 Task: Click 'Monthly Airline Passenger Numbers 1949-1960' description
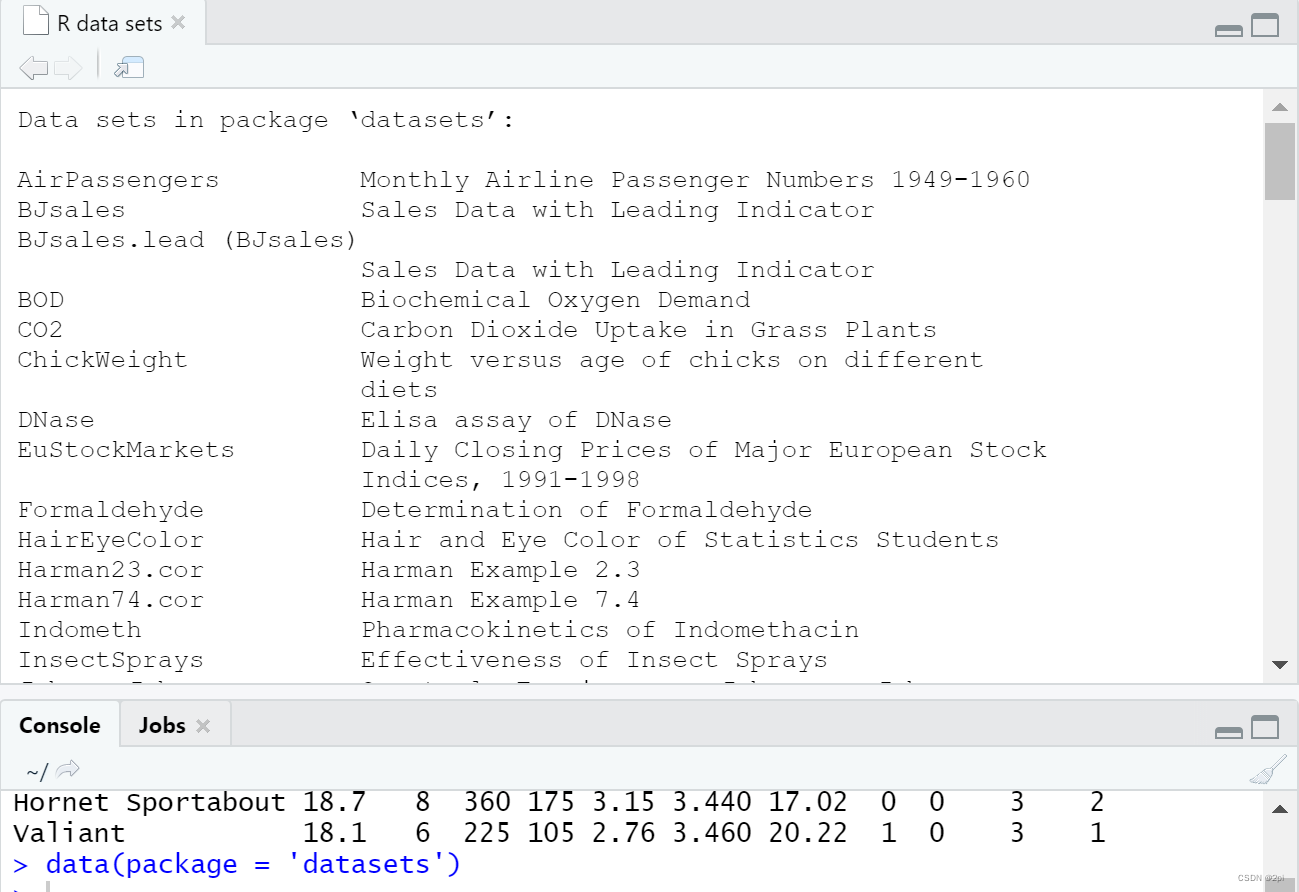pos(695,180)
